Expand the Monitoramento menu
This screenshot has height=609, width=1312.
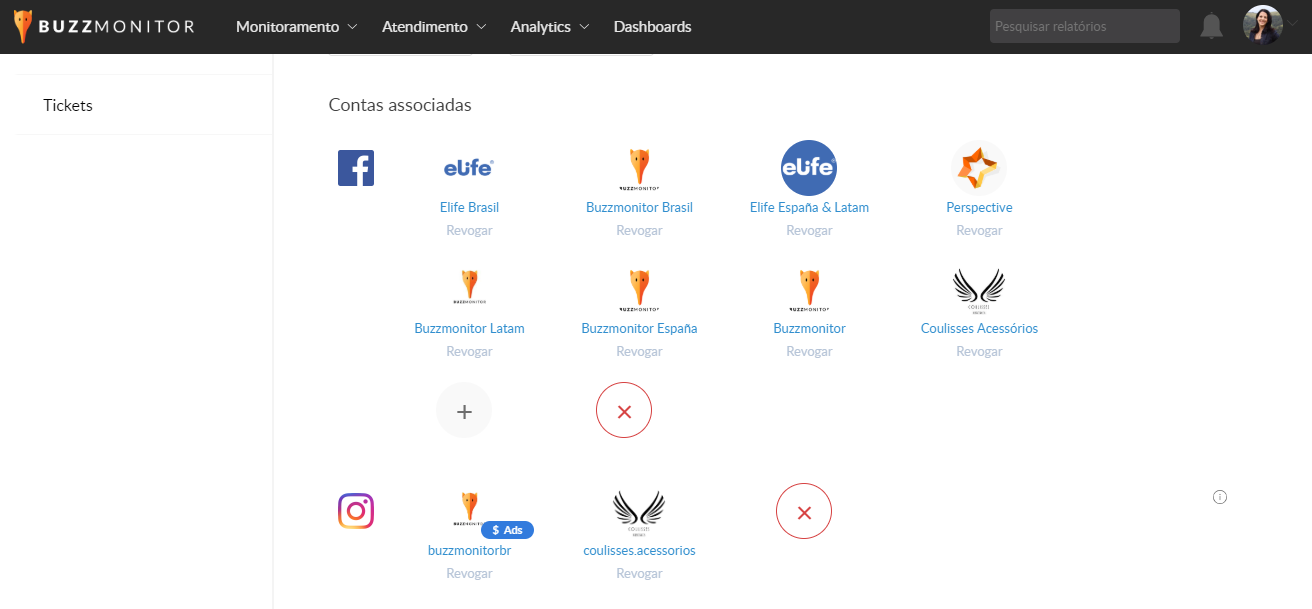(297, 27)
